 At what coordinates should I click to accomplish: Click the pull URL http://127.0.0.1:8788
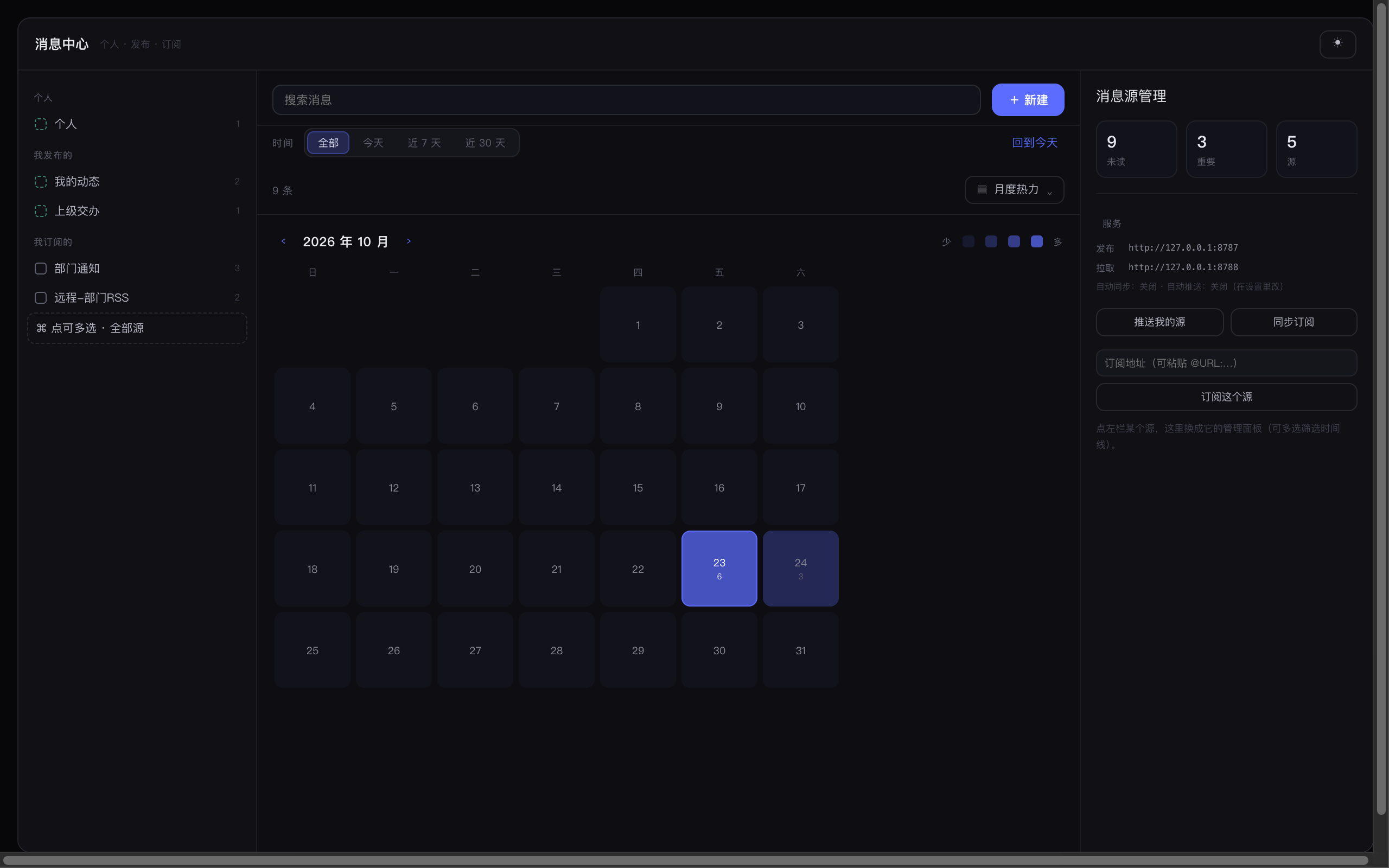coord(1183,267)
